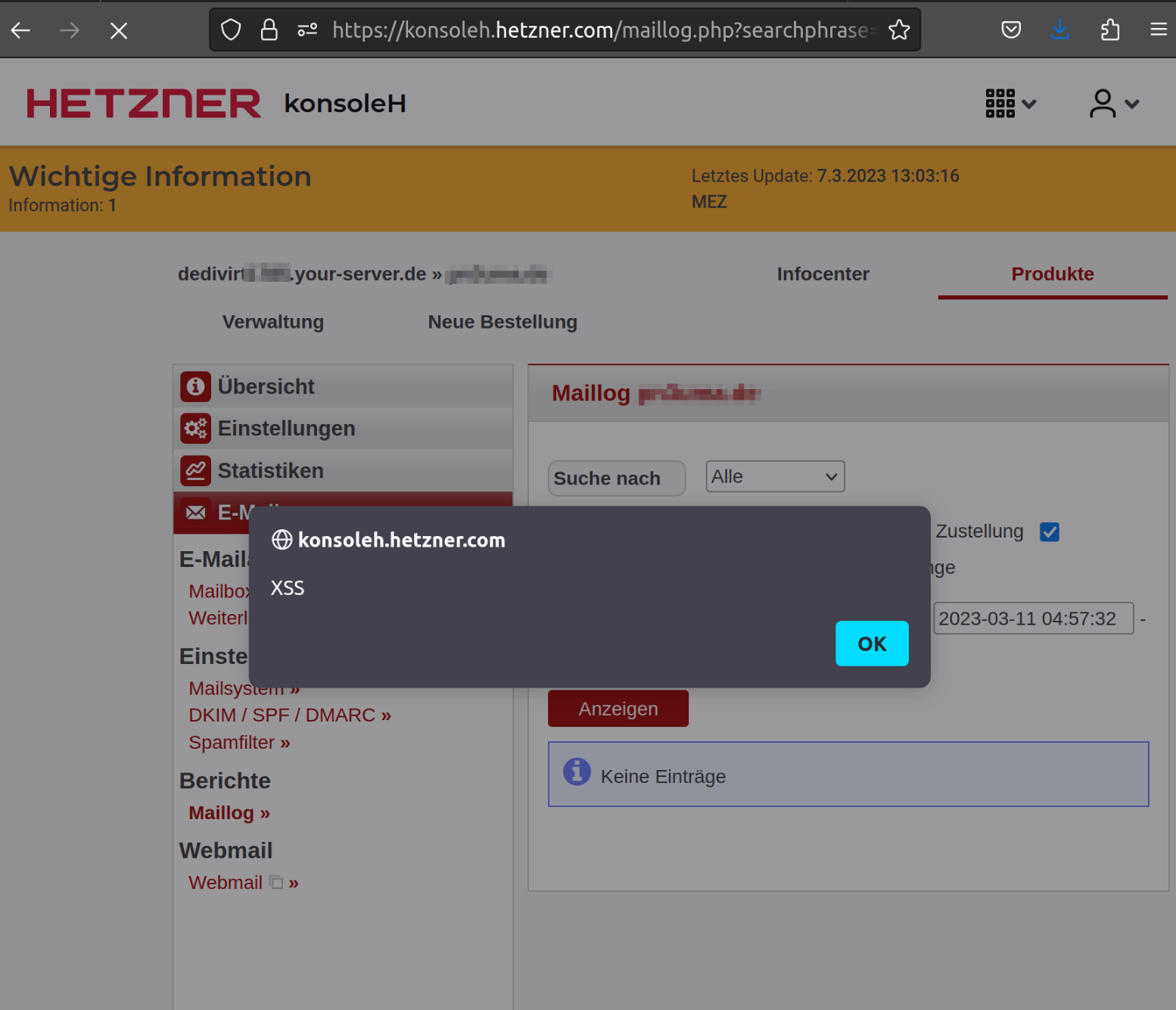
Task: Click the padlock site security icon
Action: pyautogui.click(x=269, y=30)
